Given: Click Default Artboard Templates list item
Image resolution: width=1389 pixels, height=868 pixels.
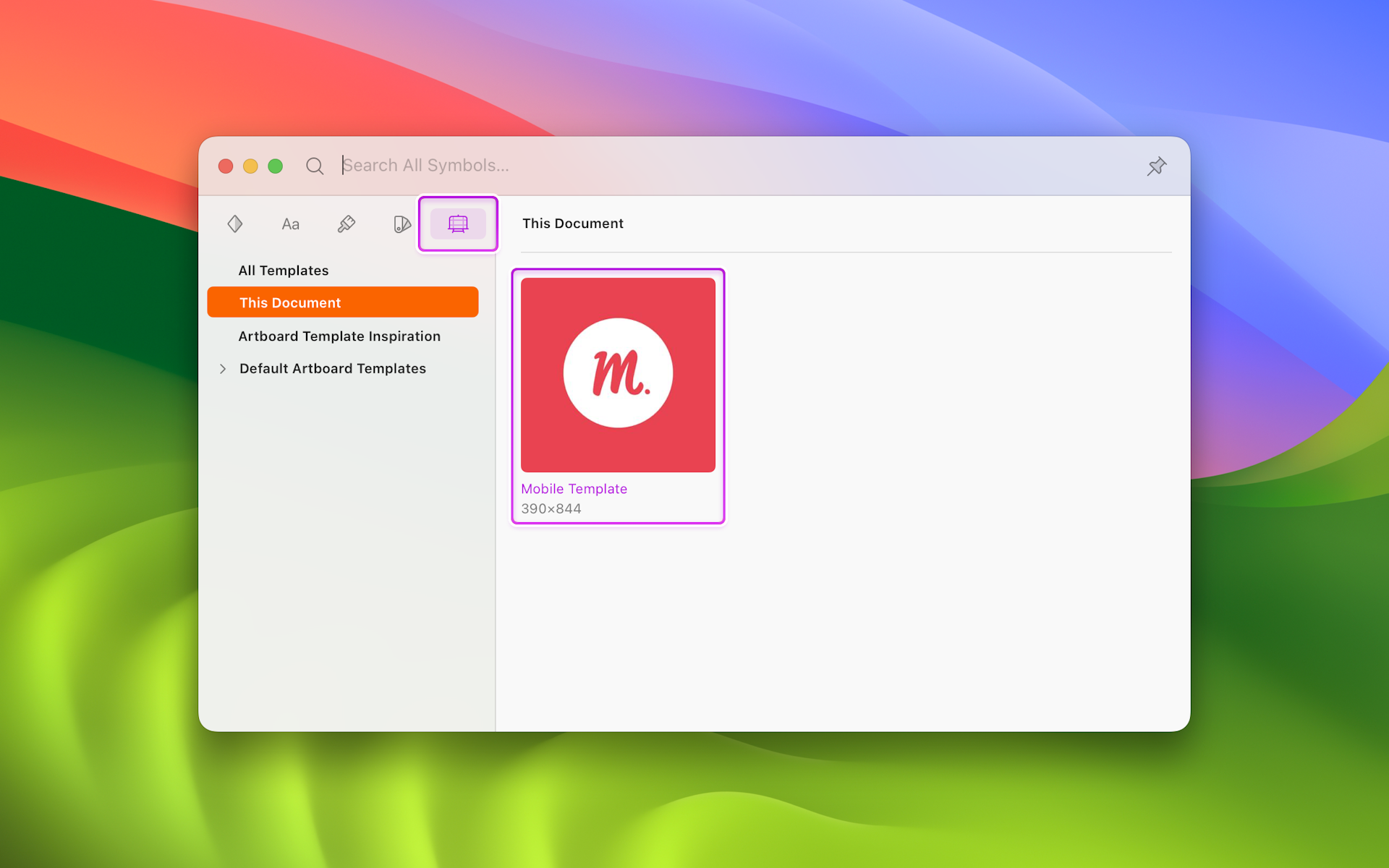Looking at the screenshot, I should (332, 367).
